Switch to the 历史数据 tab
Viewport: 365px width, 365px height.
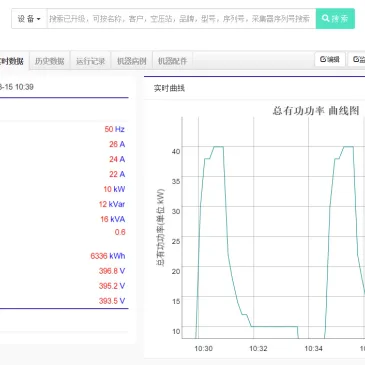(x=50, y=61)
